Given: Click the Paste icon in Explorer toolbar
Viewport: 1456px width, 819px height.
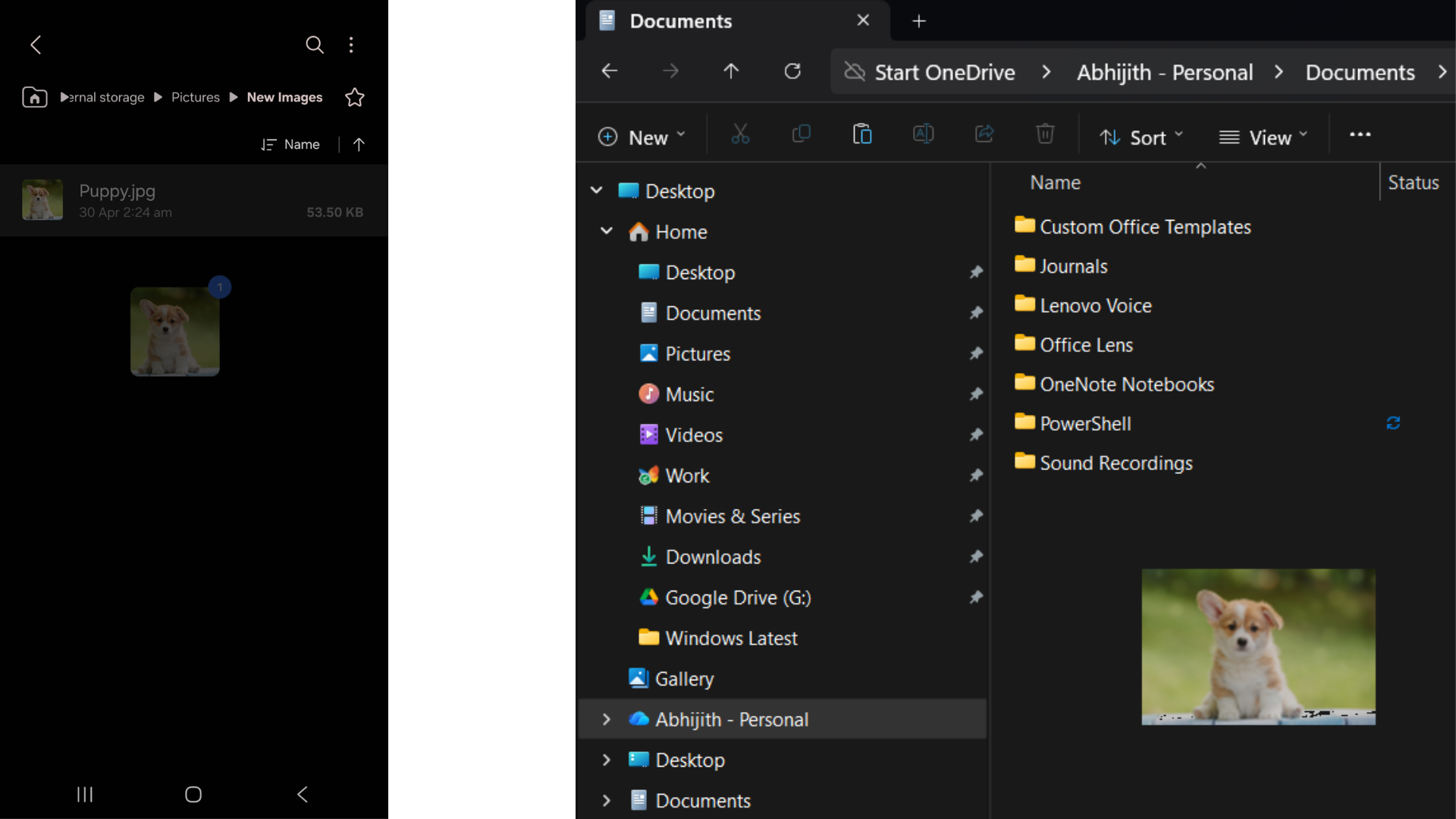Looking at the screenshot, I should click(862, 134).
